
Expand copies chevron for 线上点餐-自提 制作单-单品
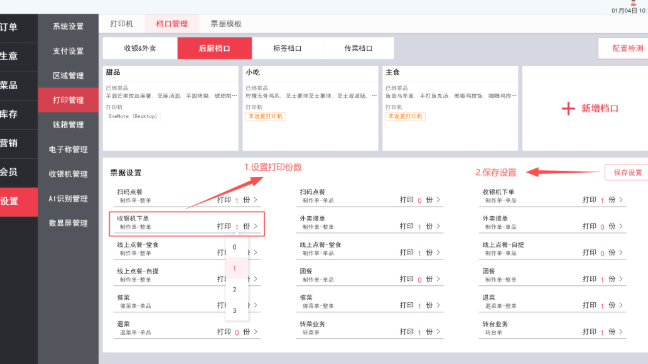(x=621, y=252)
